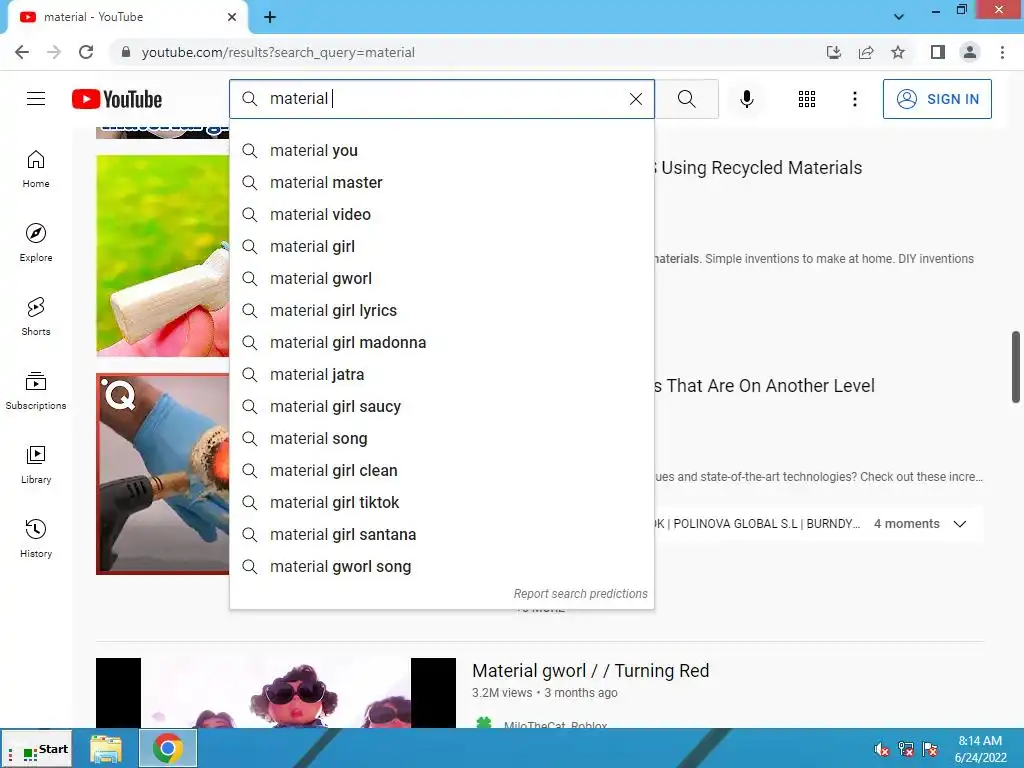Open the Windows Start button
The width and height of the screenshot is (1024, 768).
tap(36, 749)
